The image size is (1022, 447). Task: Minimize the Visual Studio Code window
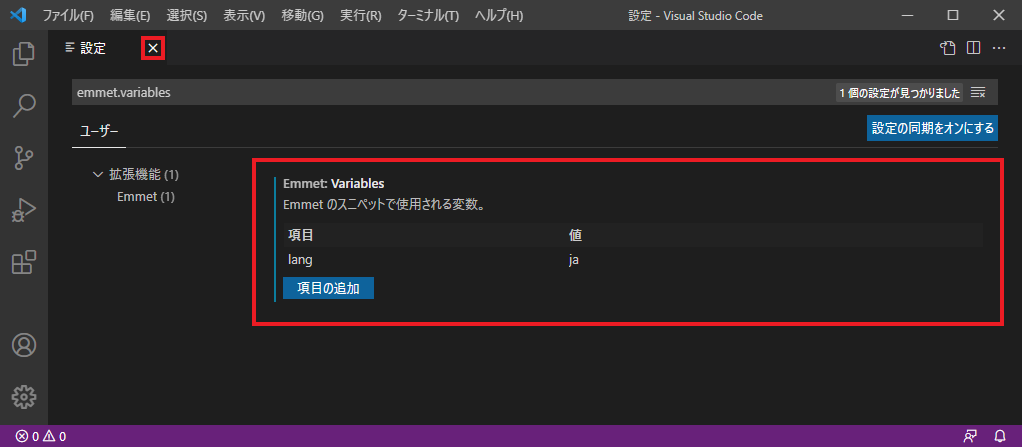pos(908,15)
